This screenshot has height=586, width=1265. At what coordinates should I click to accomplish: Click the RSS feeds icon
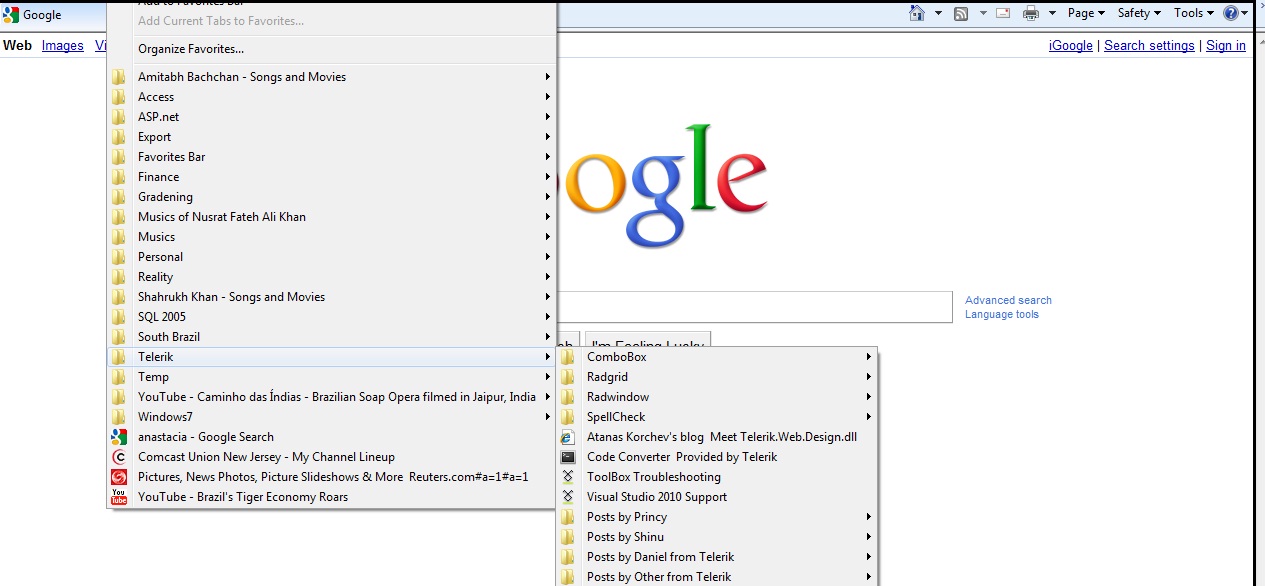click(961, 13)
